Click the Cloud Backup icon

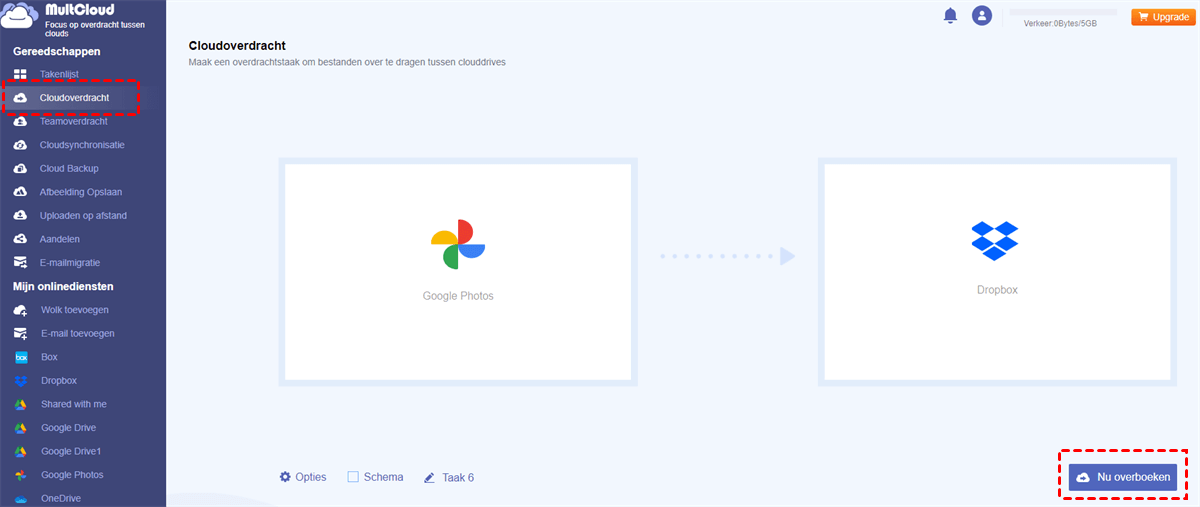[20, 168]
